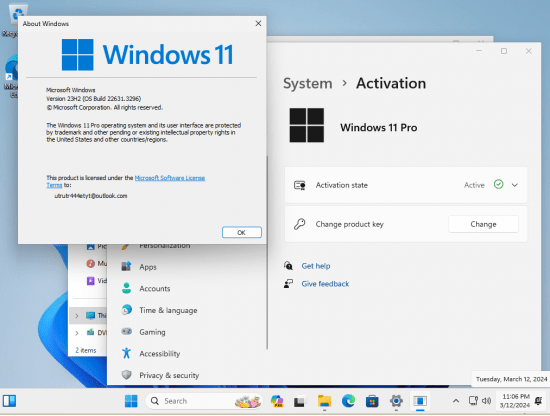Expand This PC in File Explorer tree
This screenshot has height=416, width=550.
point(77,316)
